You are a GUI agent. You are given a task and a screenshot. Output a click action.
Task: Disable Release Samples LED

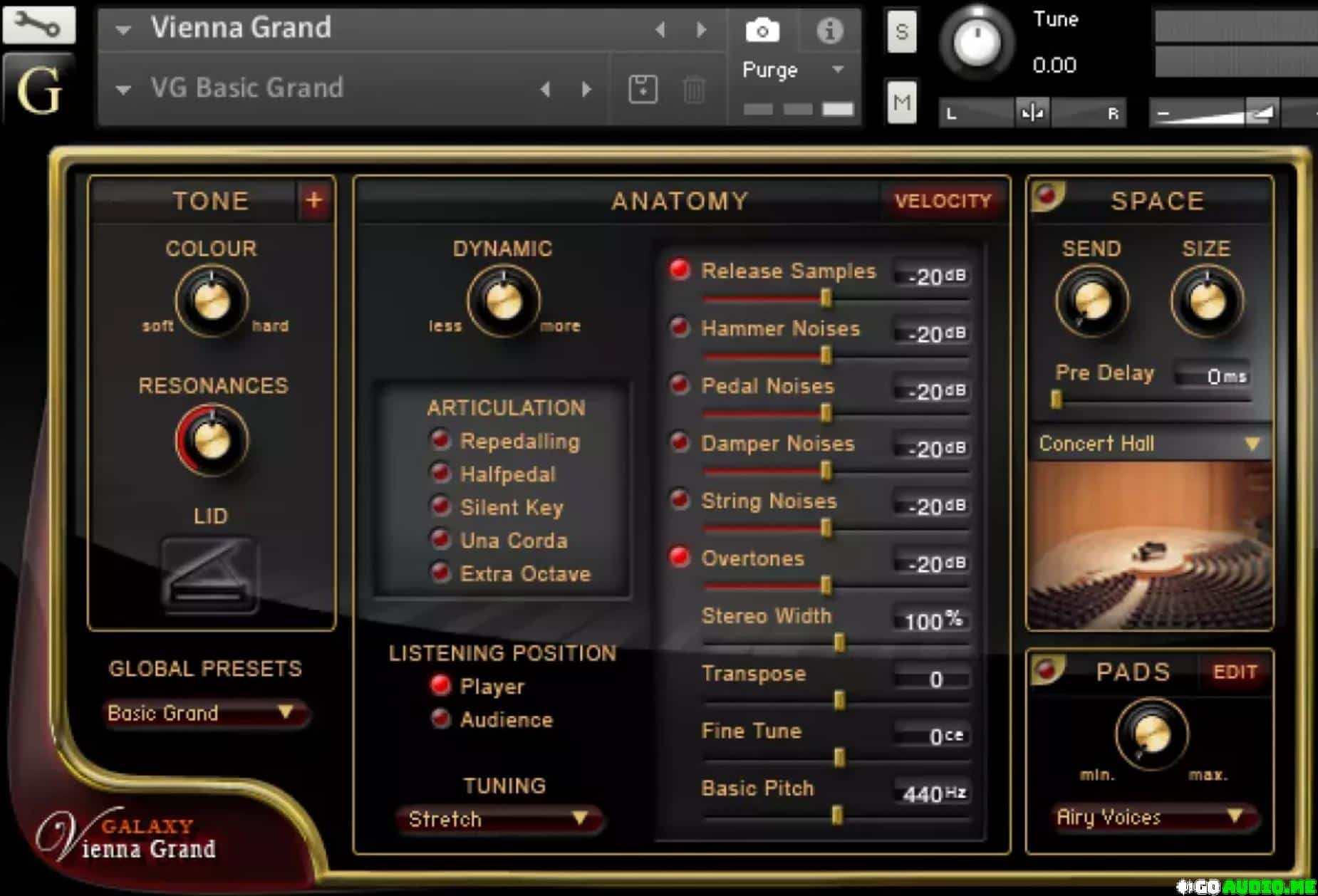[680, 269]
